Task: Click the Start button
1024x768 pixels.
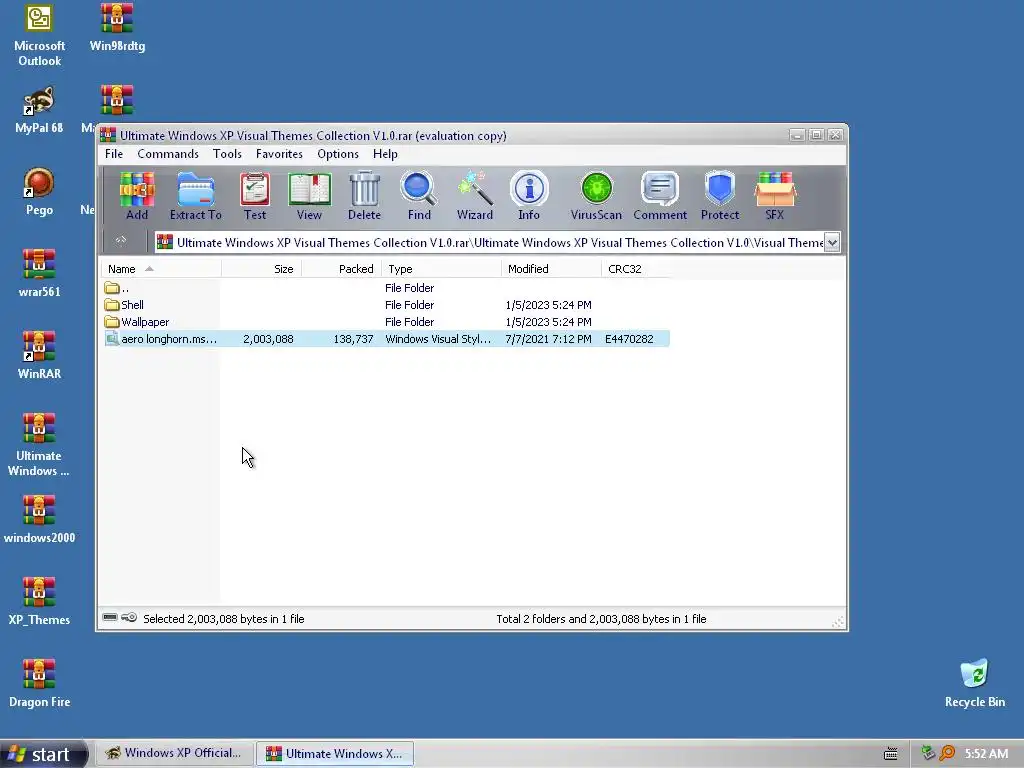Action: (x=43, y=754)
